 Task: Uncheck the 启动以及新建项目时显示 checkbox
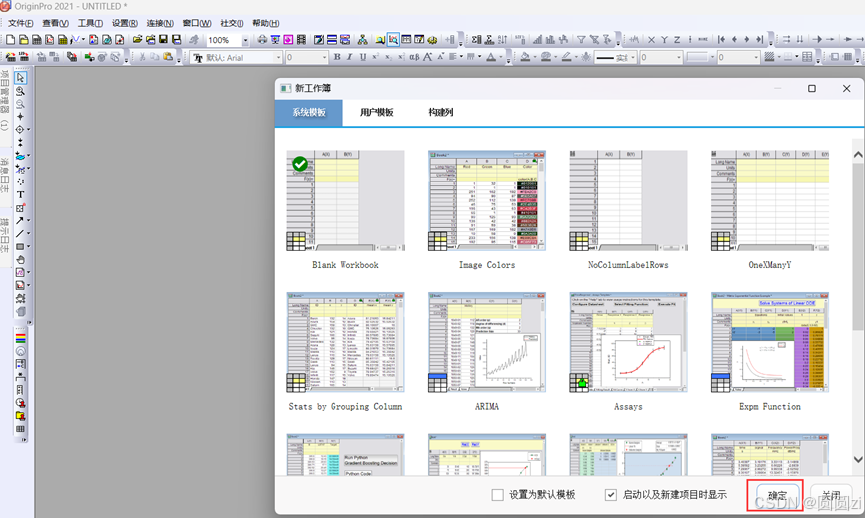pyautogui.click(x=611, y=495)
